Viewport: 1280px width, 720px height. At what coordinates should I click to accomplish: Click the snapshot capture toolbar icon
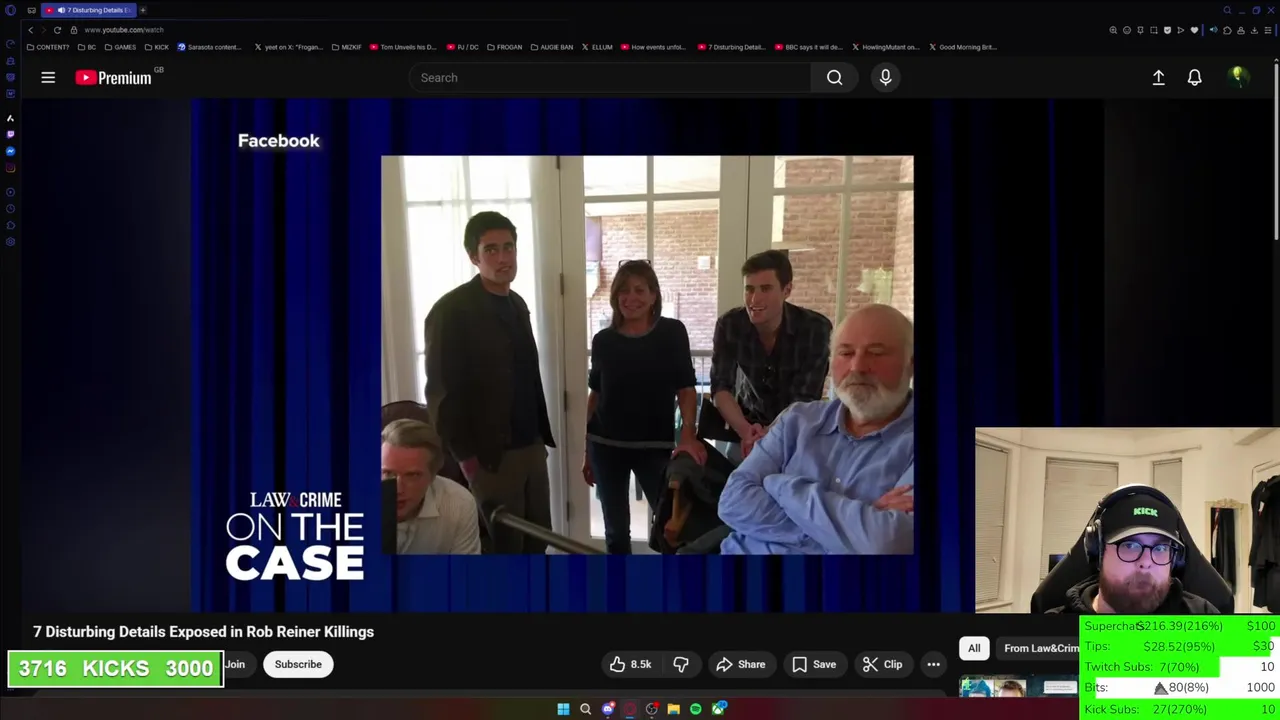[1153, 30]
